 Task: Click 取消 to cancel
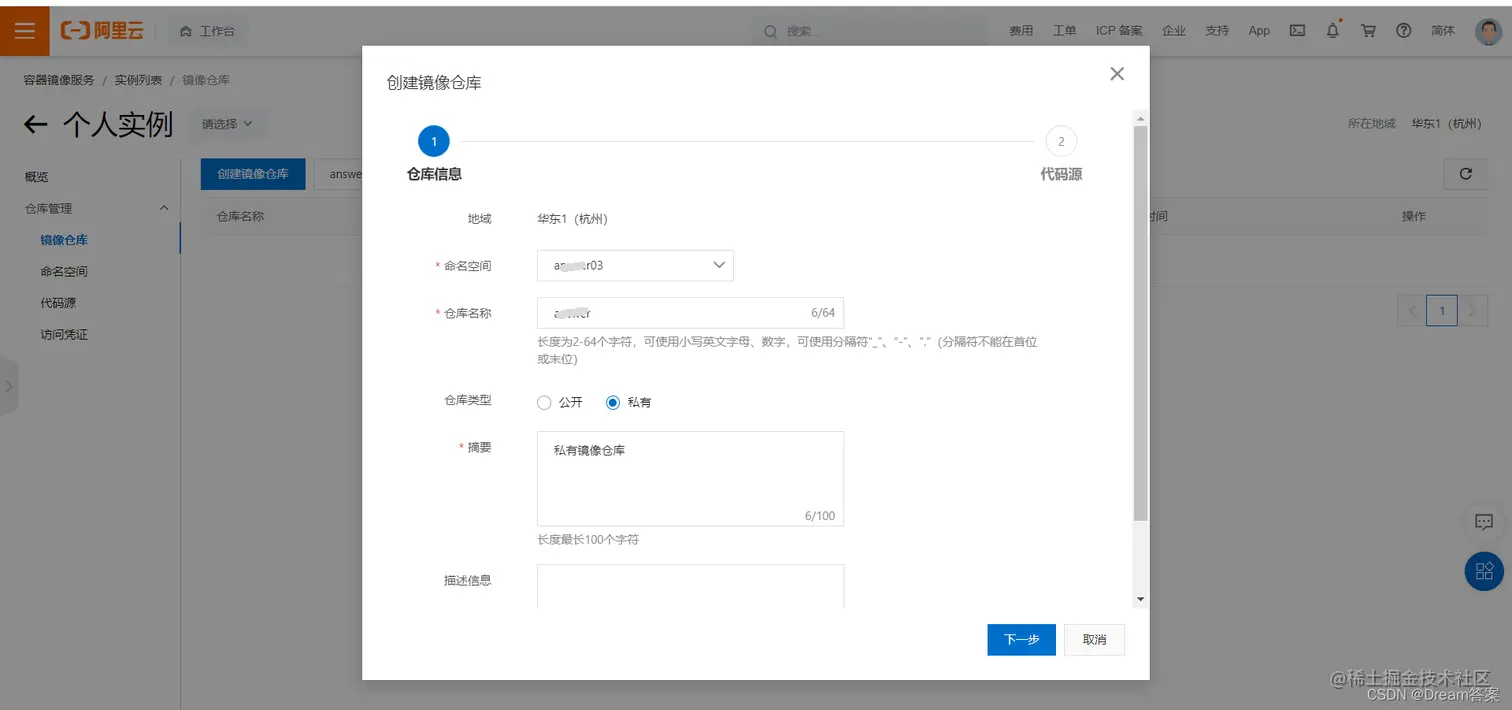(x=1094, y=640)
